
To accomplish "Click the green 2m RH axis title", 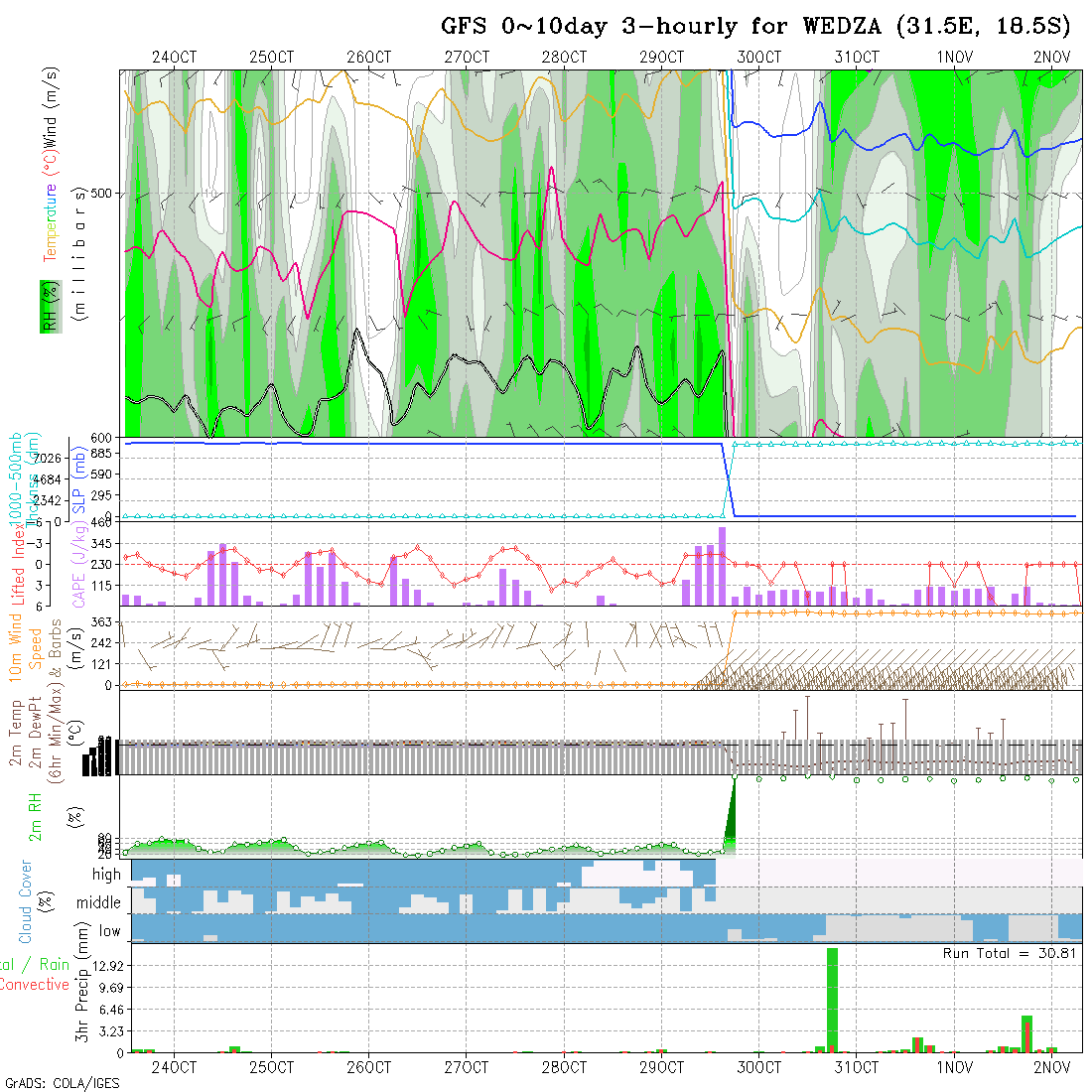I will [35, 815].
